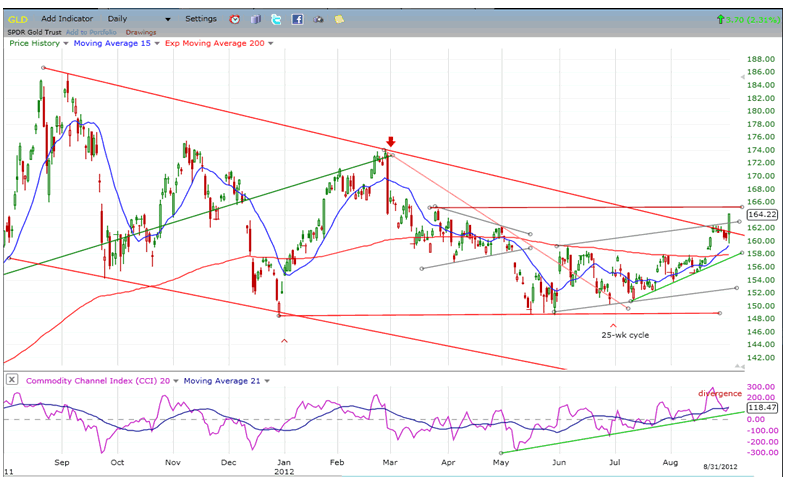Screen dimensions: 786x486
Task: Click the camera snapshot icon
Action: coord(319,19)
